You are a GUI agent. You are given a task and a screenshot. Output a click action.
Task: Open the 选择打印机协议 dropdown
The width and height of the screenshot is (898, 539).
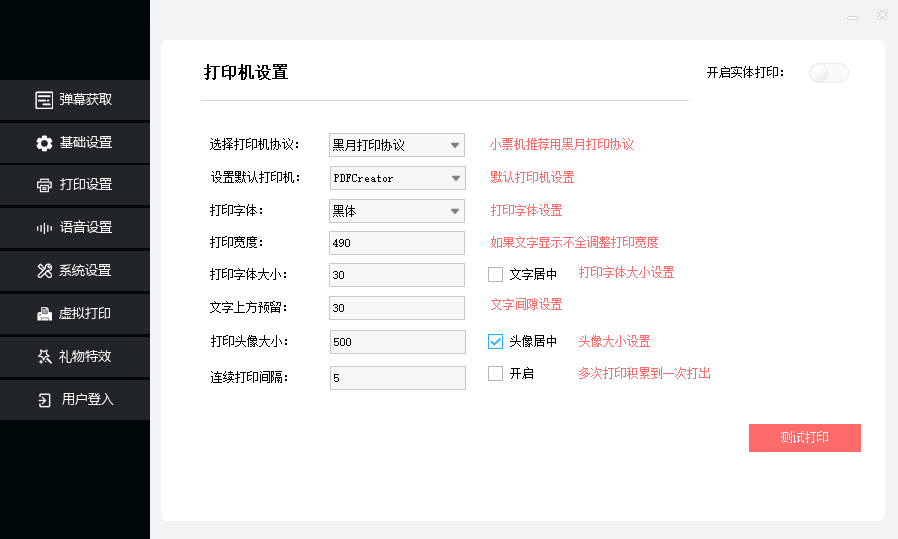(x=397, y=145)
